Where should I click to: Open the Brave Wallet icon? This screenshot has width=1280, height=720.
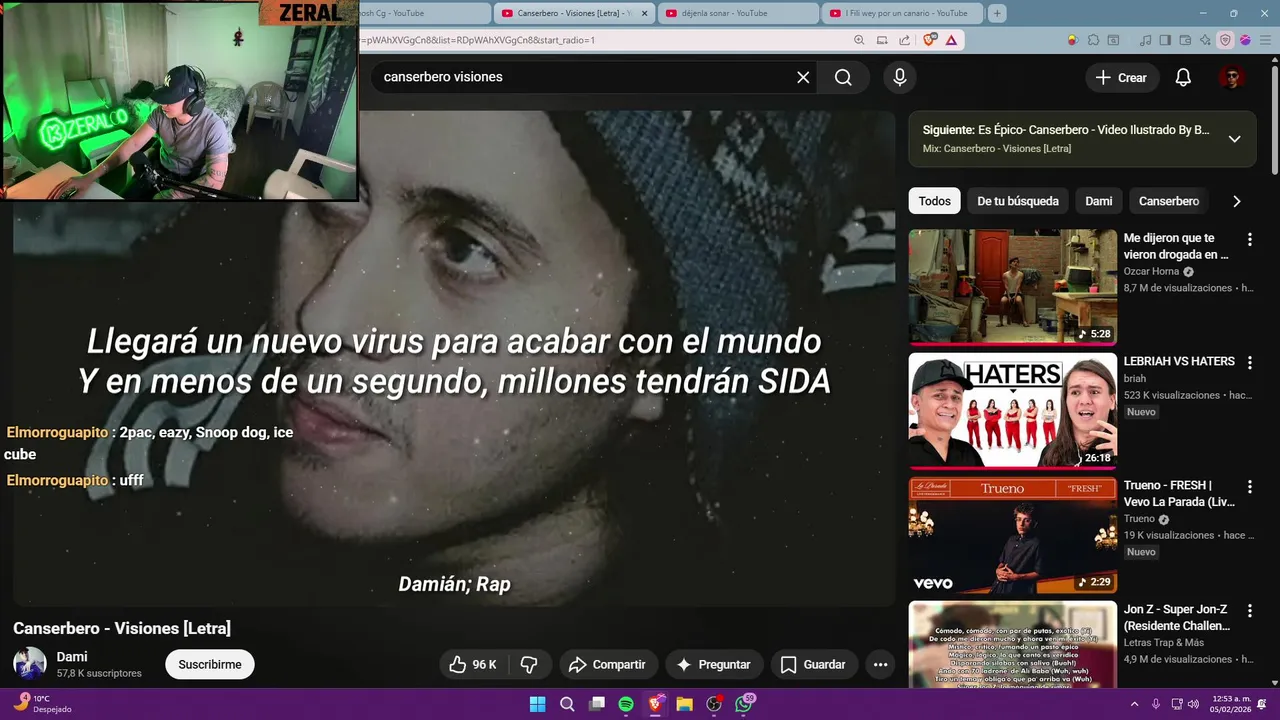[x=1185, y=40]
